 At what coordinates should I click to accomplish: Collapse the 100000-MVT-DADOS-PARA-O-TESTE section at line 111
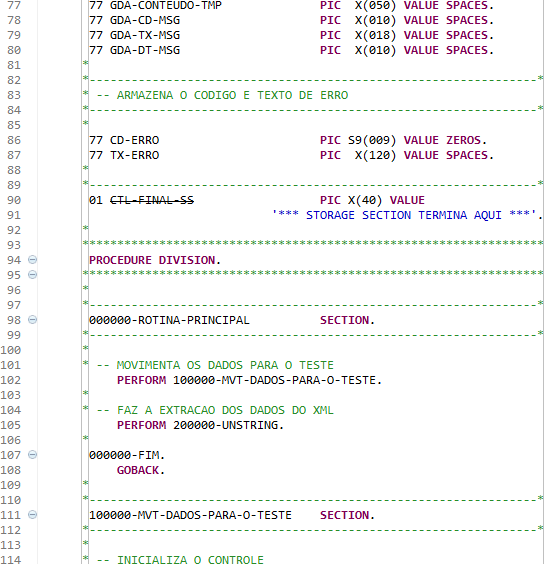point(32,515)
